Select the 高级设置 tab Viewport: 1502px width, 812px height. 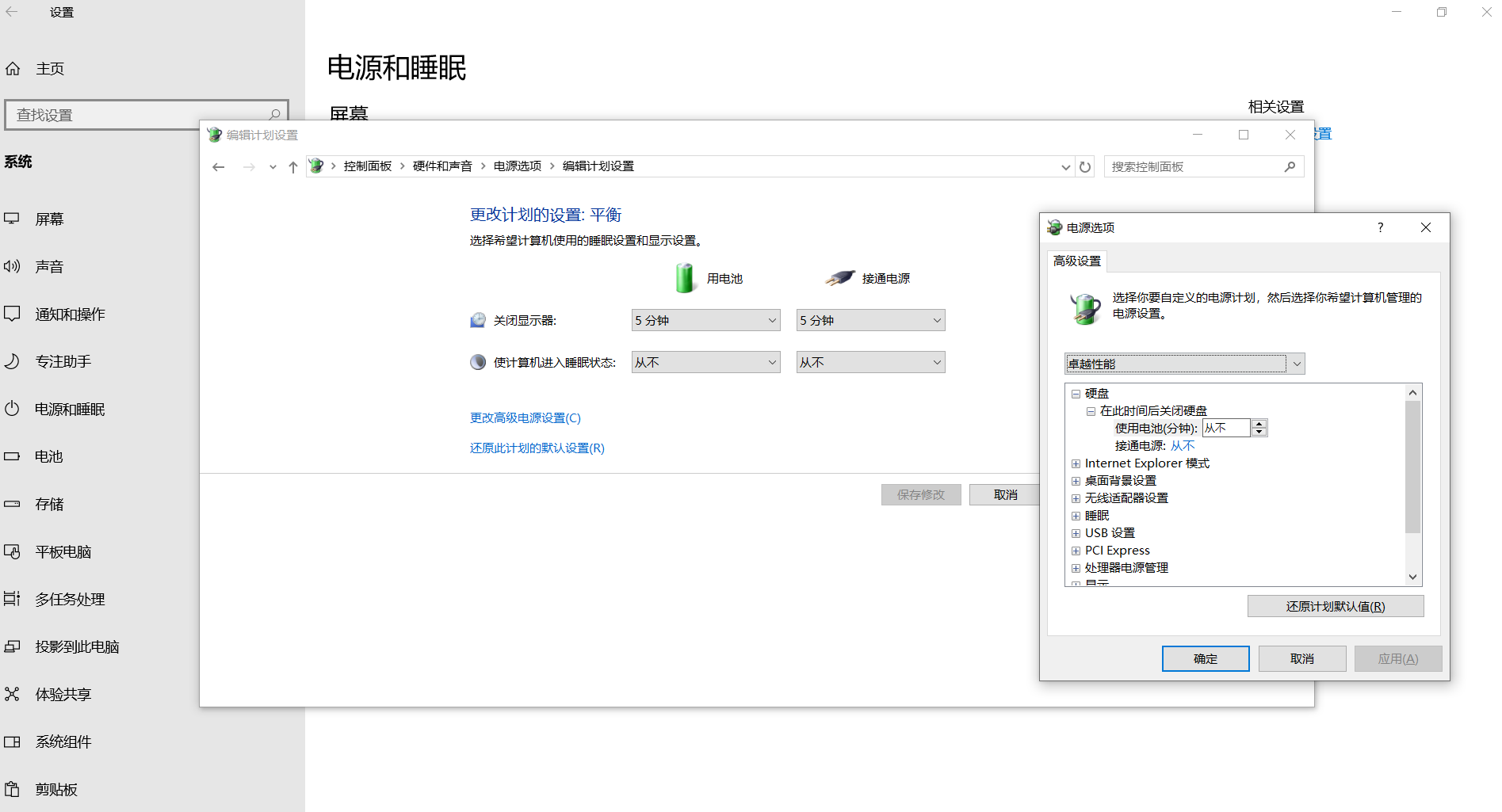(1076, 261)
